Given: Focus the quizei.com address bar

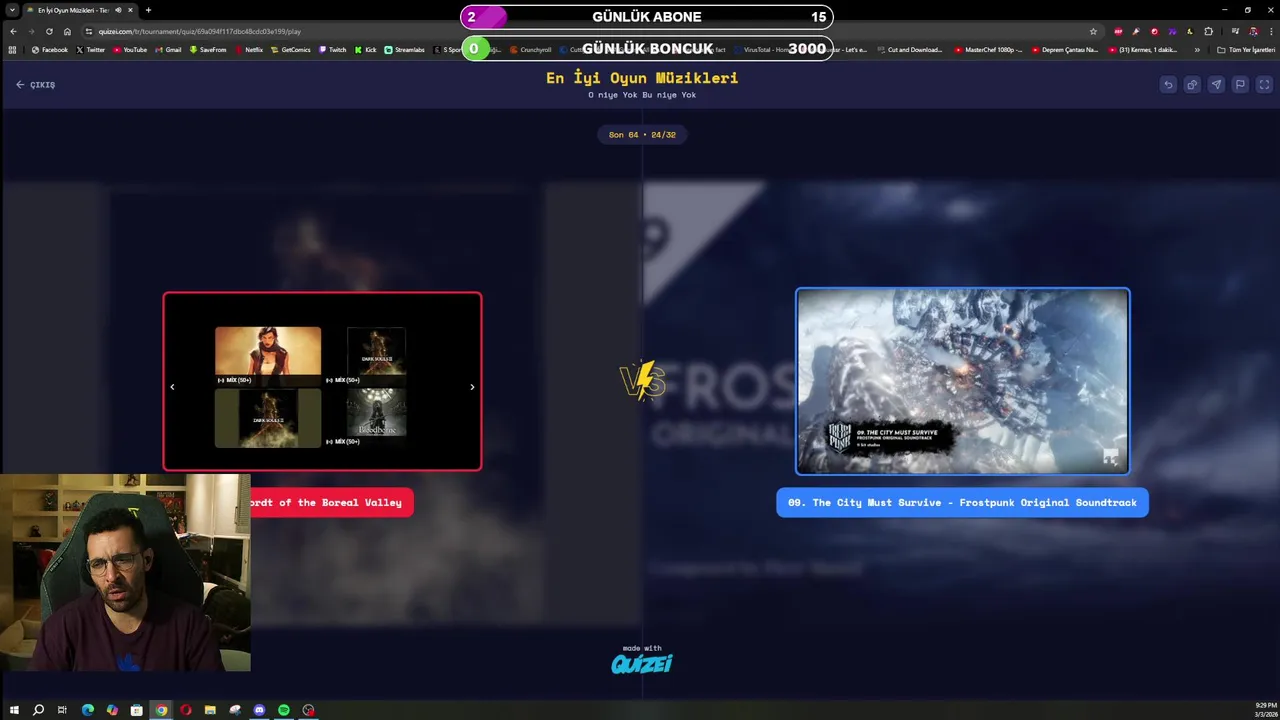Looking at the screenshot, I should [590, 31].
